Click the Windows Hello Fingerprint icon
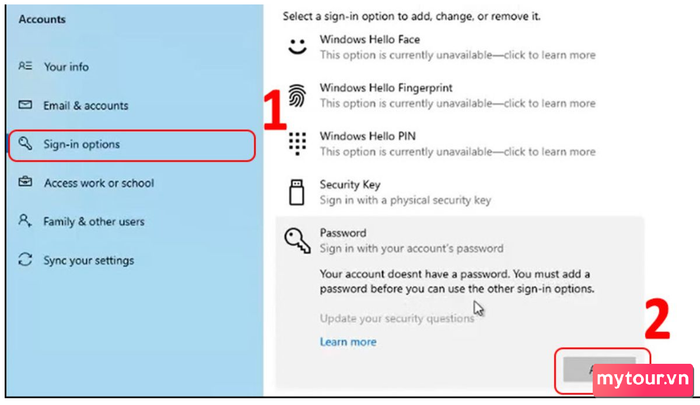 click(x=297, y=95)
